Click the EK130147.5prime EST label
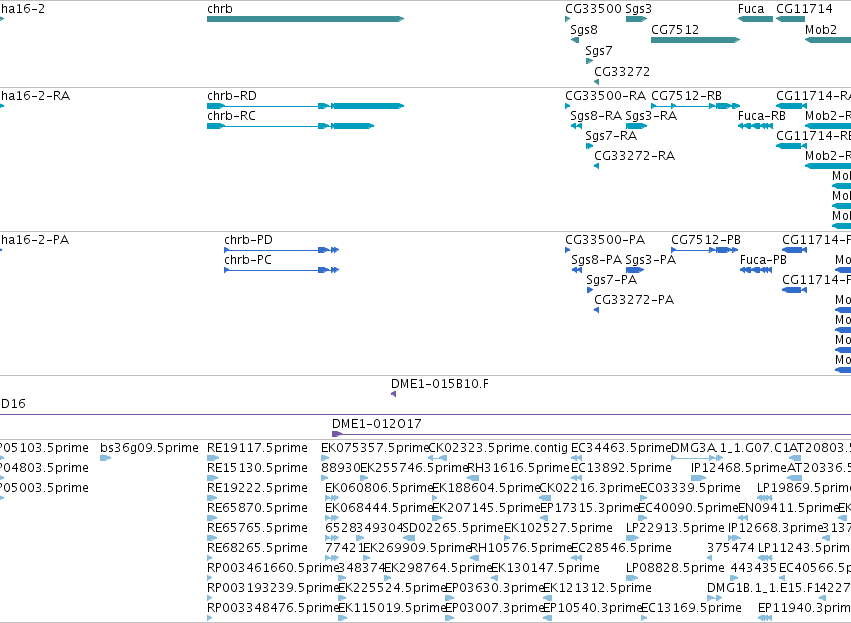The image size is (851, 623). (x=545, y=568)
